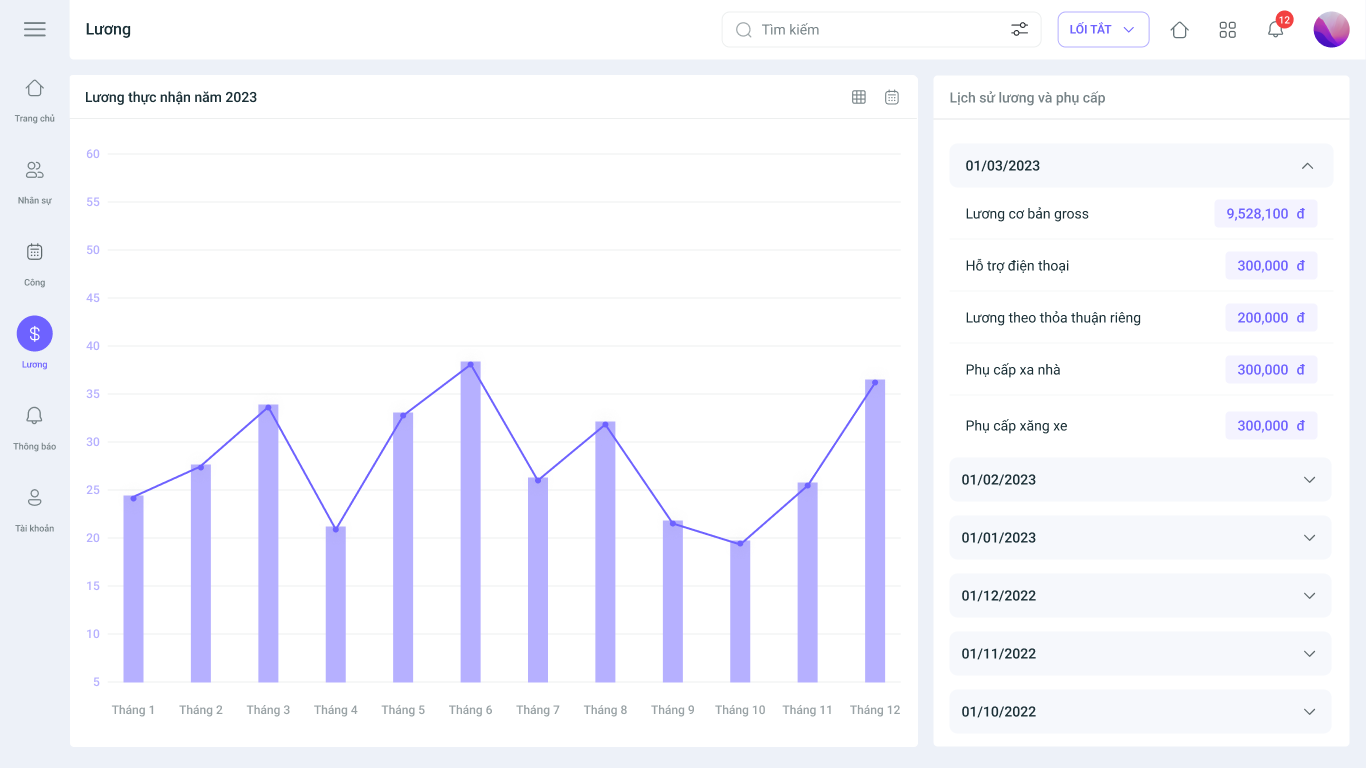The image size is (1366, 768).
Task: Select the Lương dollar icon in sidebar
Action: 35,334
